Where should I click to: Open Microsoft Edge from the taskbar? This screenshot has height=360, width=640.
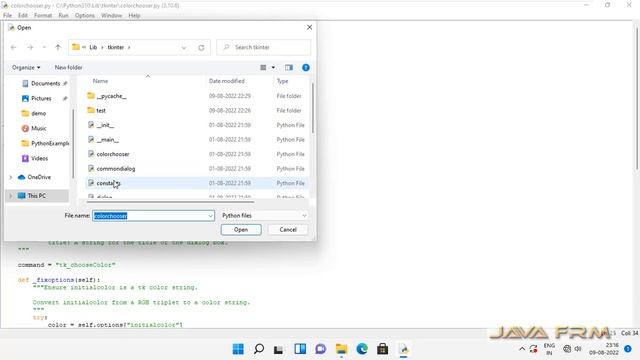(362, 349)
